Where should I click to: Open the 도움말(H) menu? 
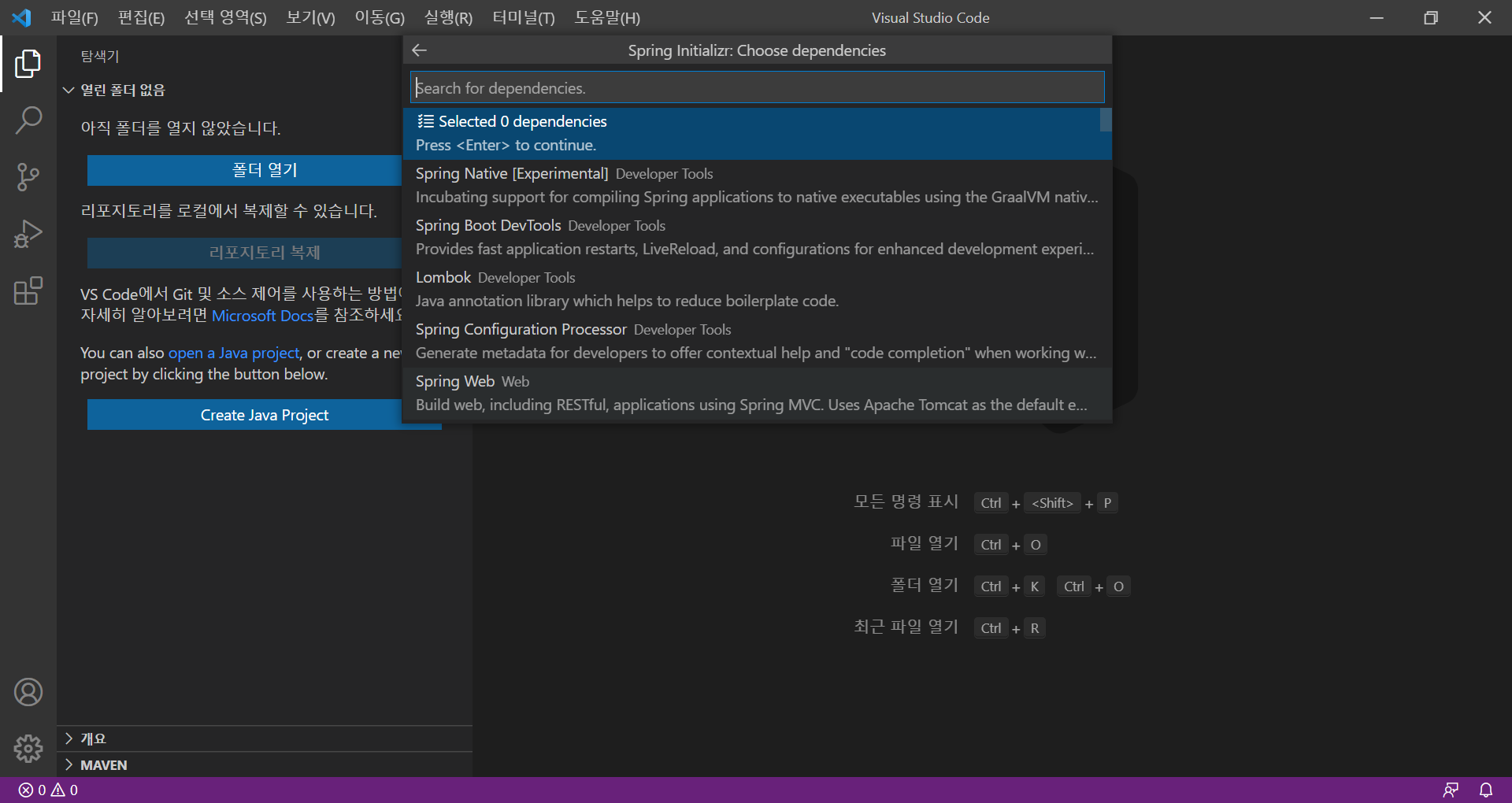click(607, 17)
